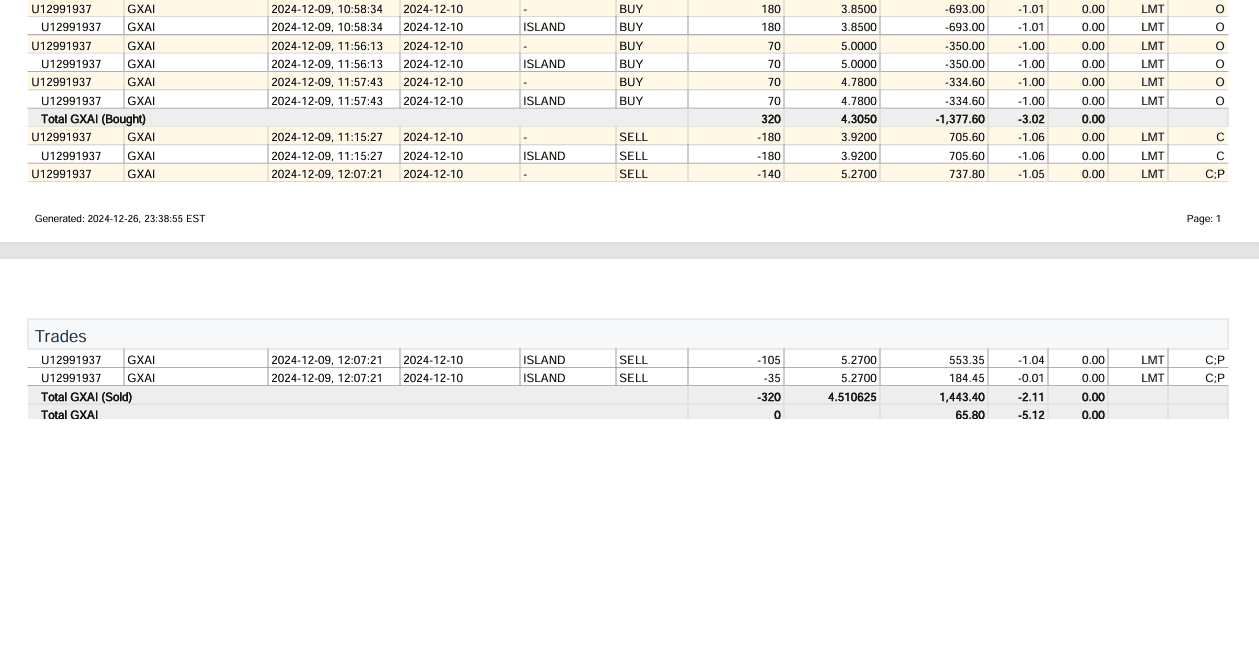
Task: Click bought total quantity 320
Action: pyautogui.click(x=771, y=119)
